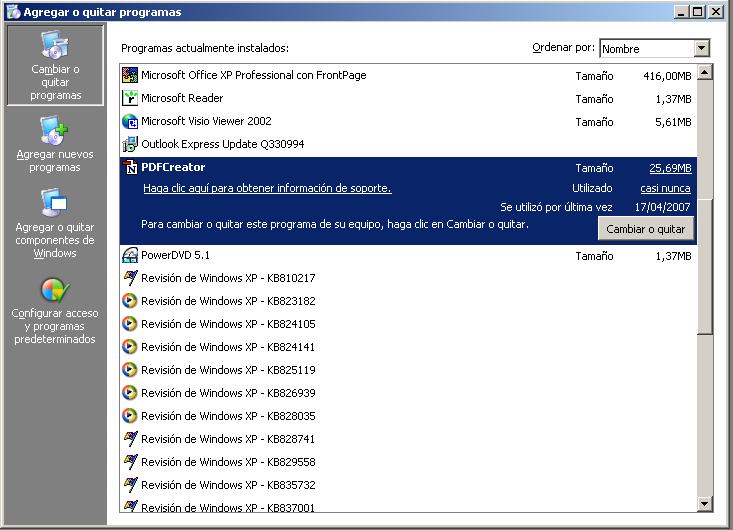Select the PowerDVD 5.1 entry

[x=408, y=255]
